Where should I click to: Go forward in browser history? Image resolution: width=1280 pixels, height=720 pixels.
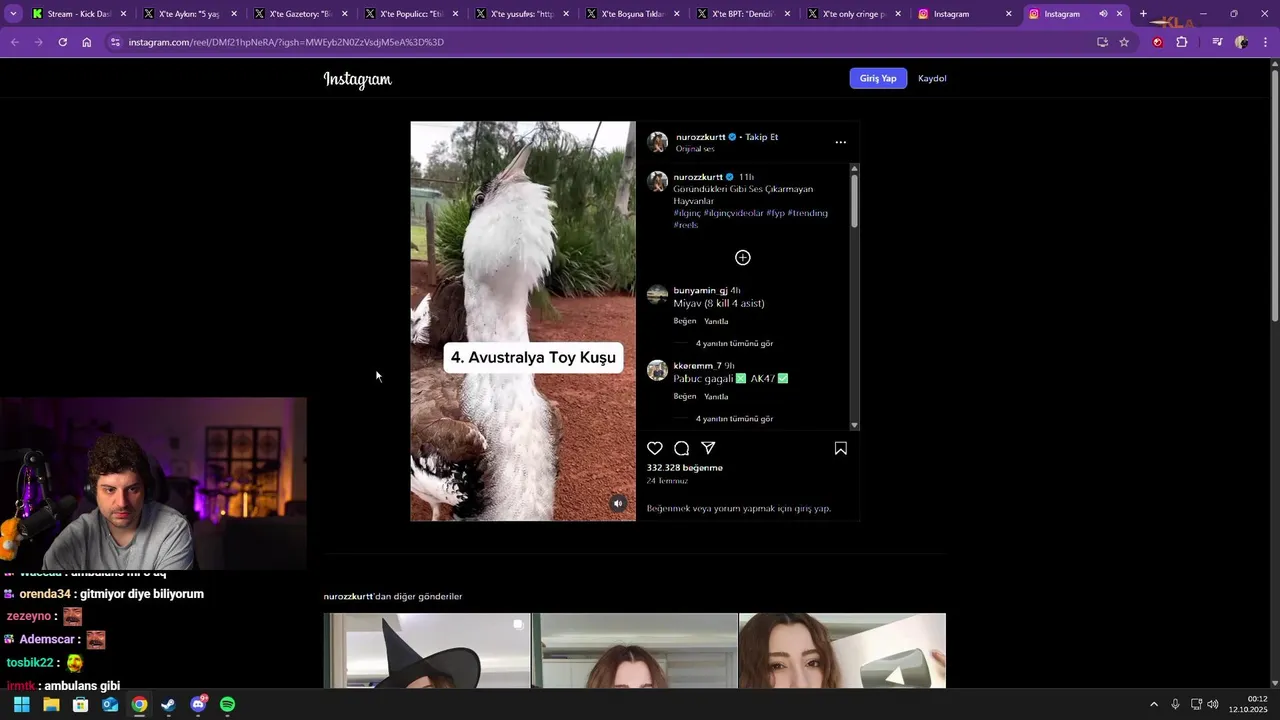(x=38, y=42)
